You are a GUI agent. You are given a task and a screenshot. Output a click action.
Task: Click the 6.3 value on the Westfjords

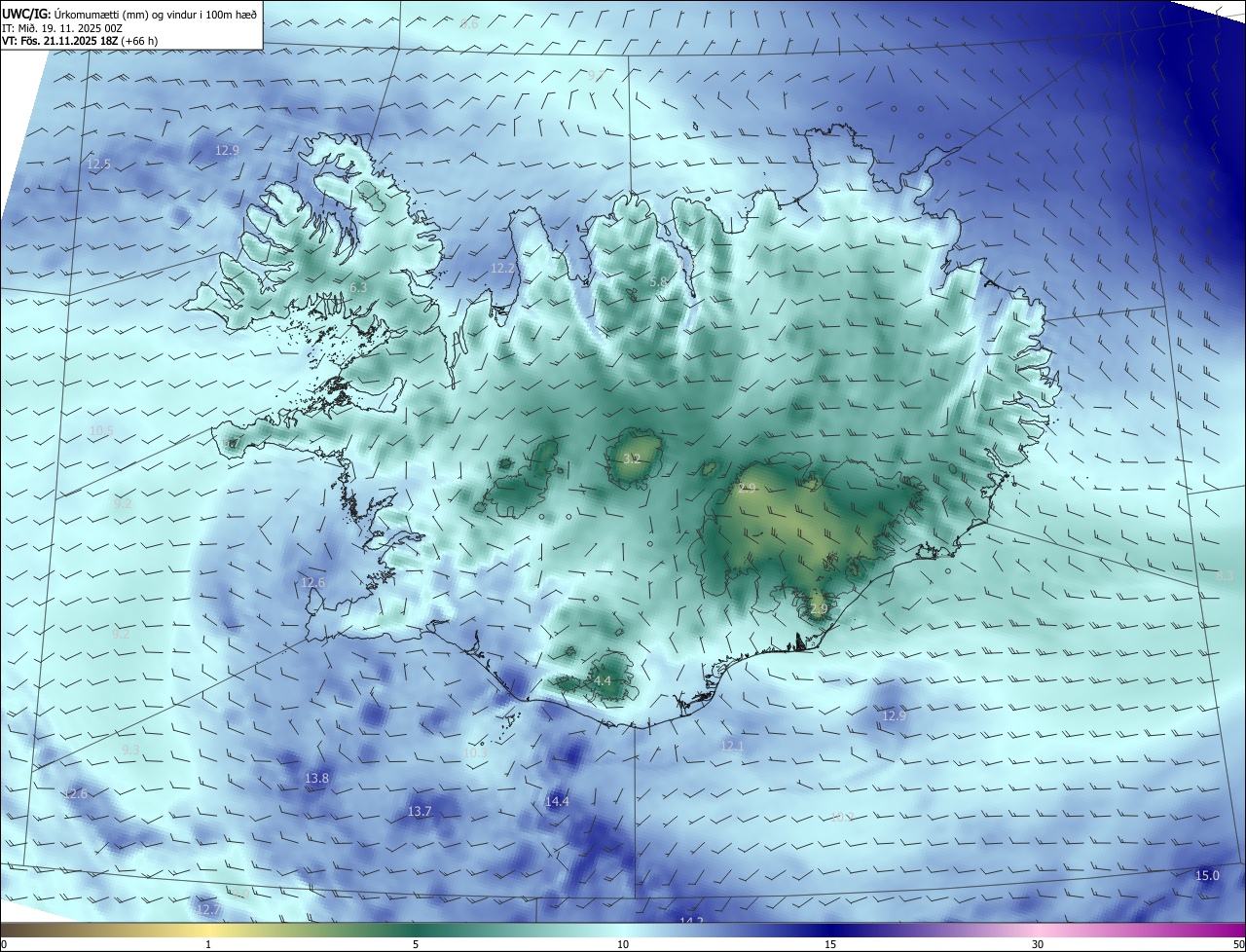coord(358,288)
